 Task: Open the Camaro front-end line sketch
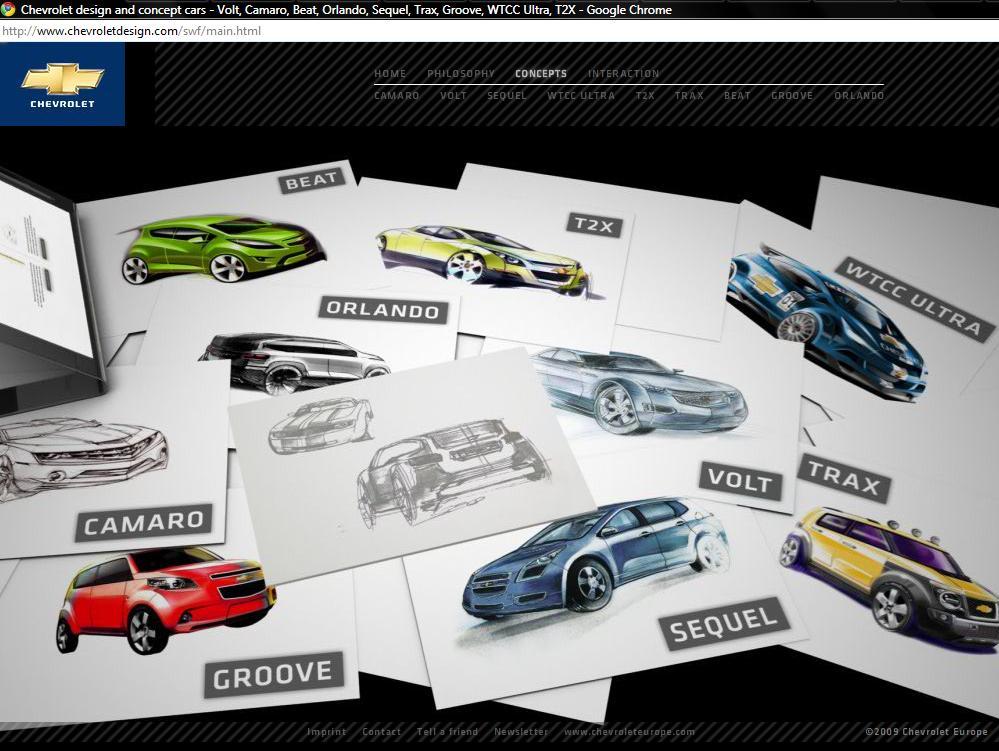(83, 457)
